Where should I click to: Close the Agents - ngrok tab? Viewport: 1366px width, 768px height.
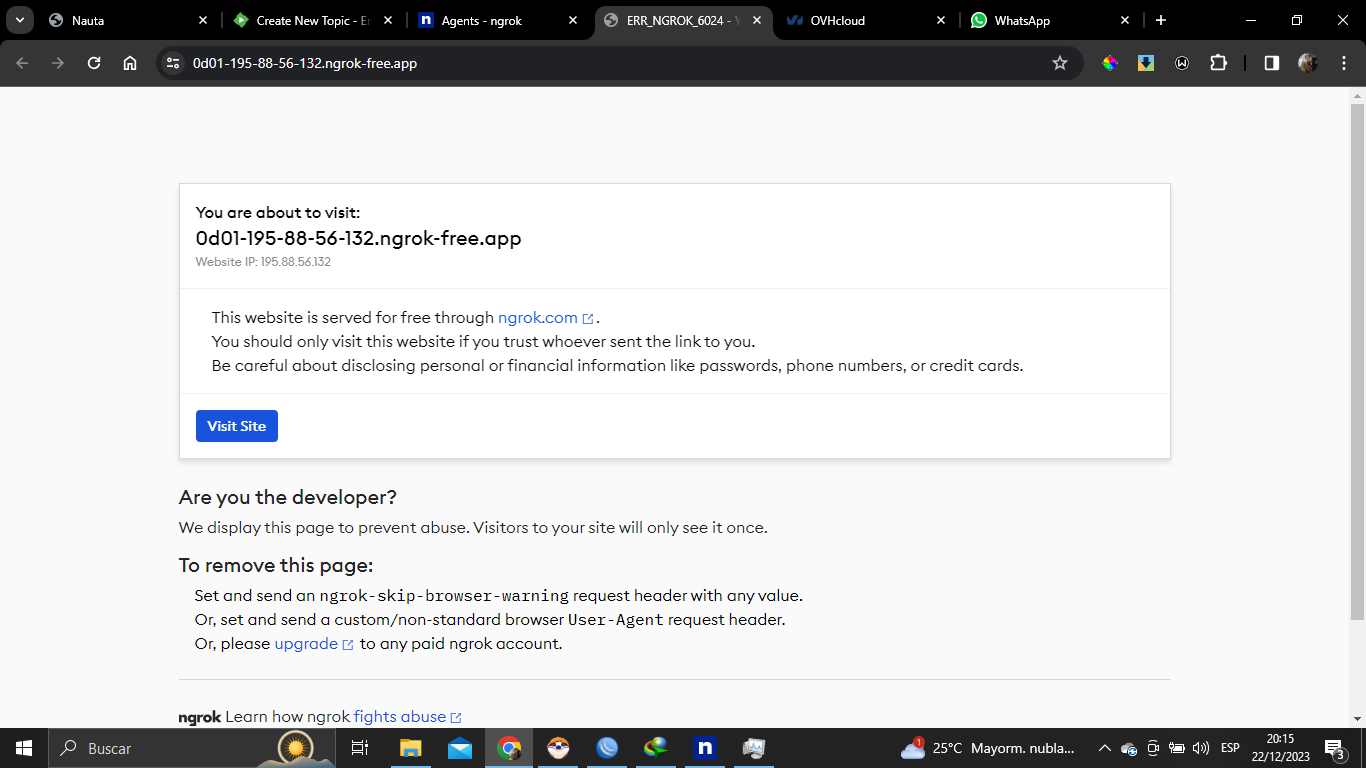[573, 20]
